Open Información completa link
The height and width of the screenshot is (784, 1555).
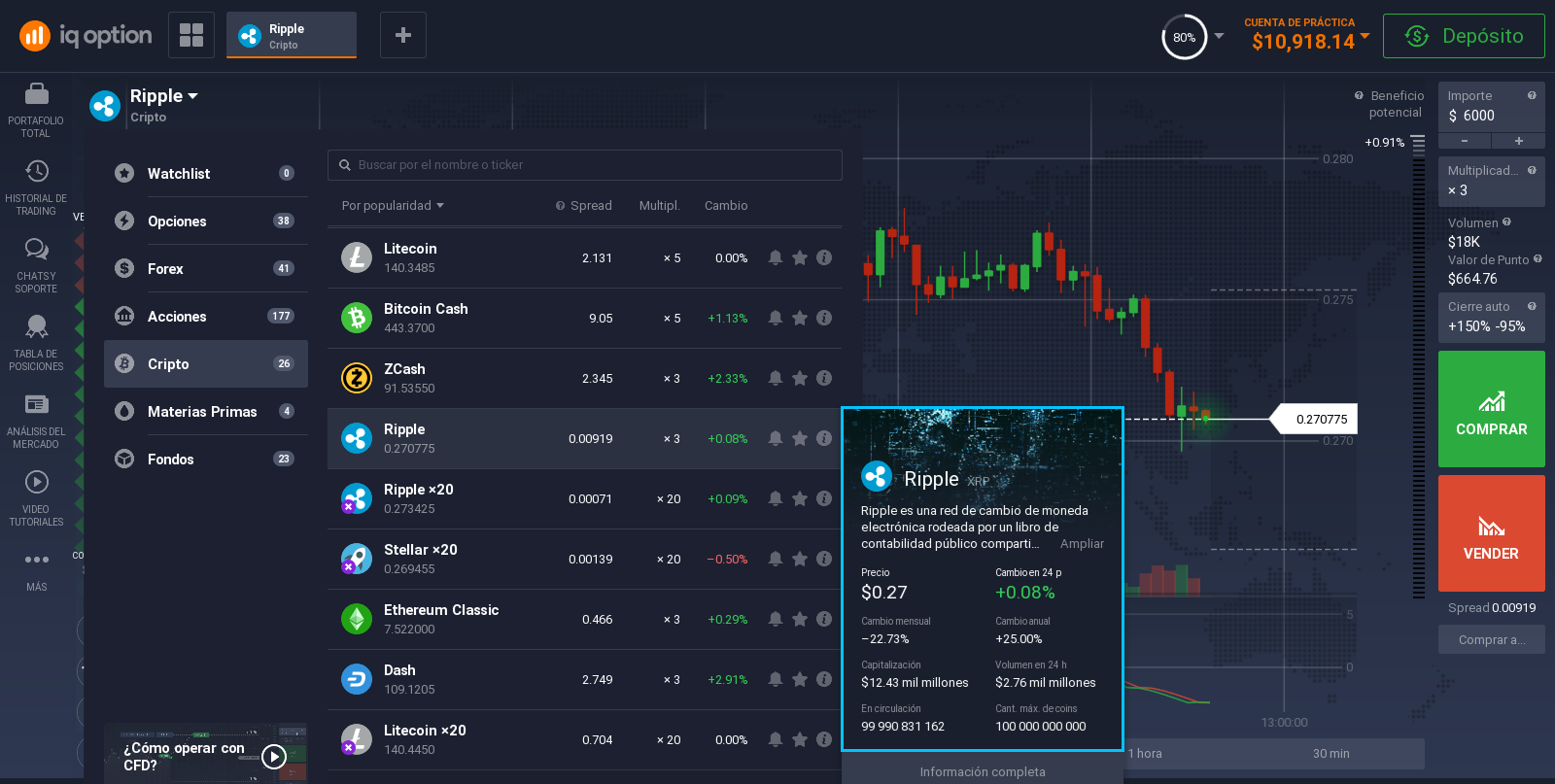click(983, 771)
